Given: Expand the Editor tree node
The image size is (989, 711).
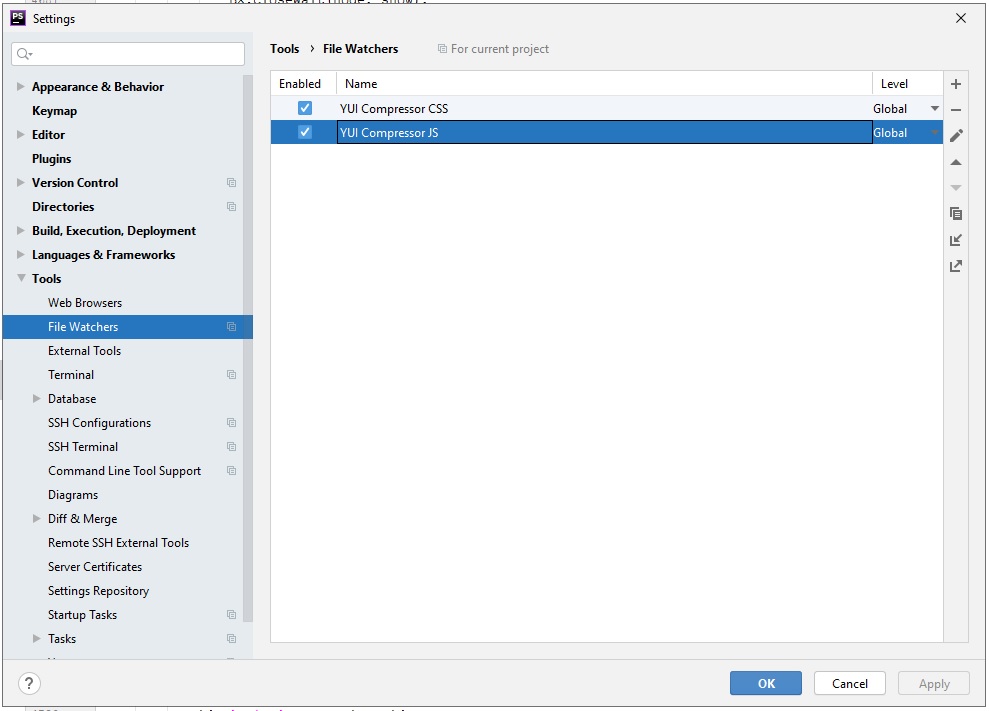Looking at the screenshot, I should pyautogui.click(x=21, y=134).
